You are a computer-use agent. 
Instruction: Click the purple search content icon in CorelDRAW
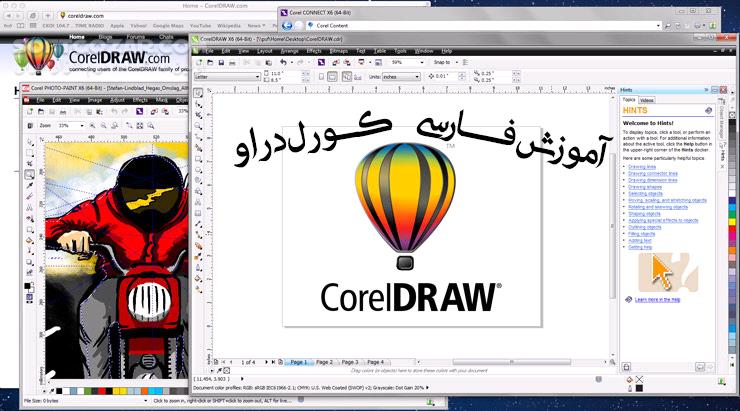point(321,62)
